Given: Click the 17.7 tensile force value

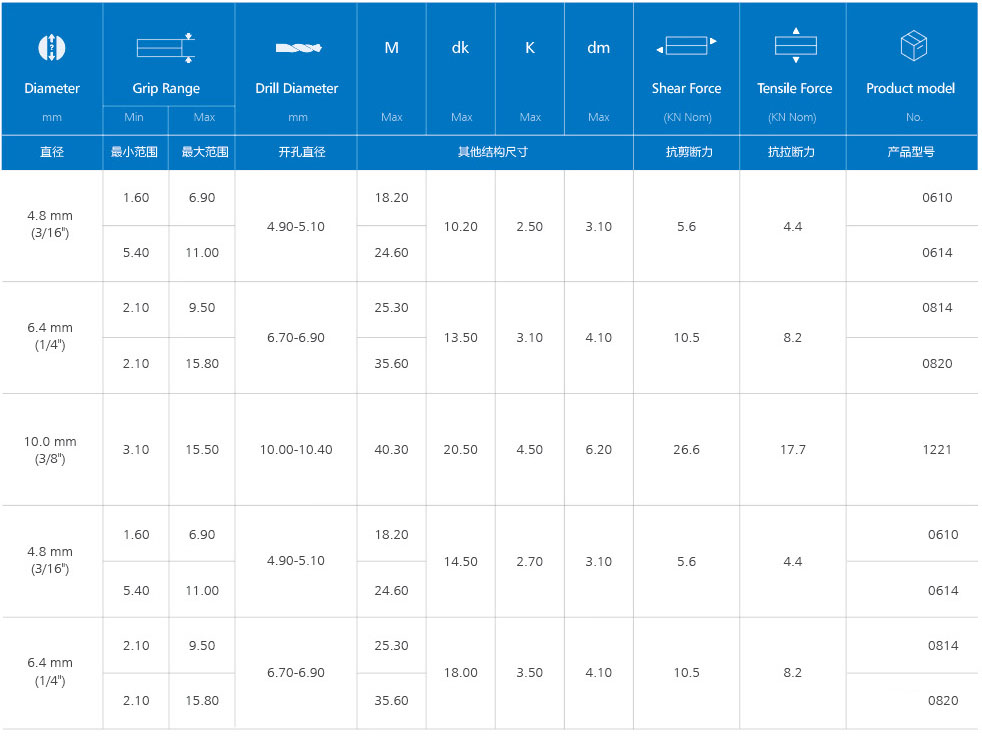Looking at the screenshot, I should coord(793,450).
